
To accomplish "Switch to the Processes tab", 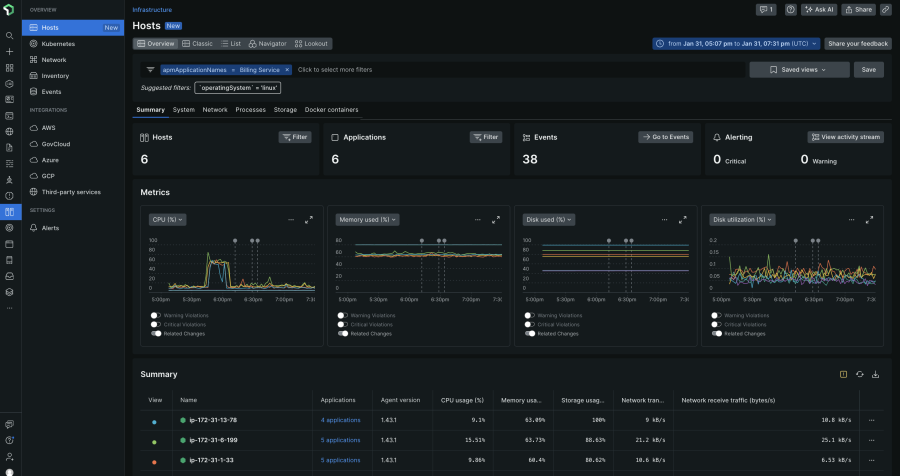I will click(250, 109).
